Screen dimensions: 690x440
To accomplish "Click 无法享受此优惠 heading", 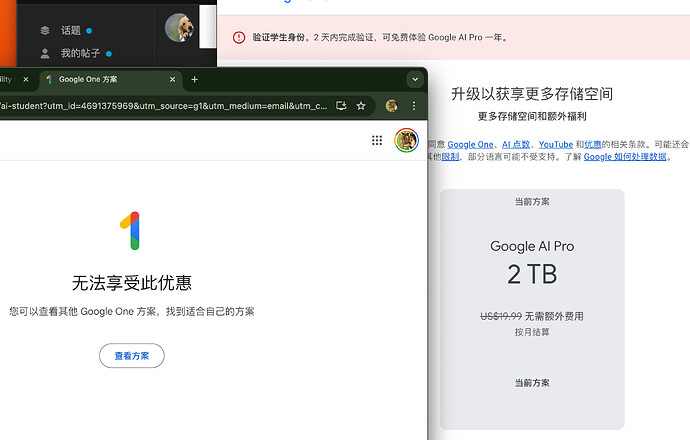I will click(x=132, y=283).
